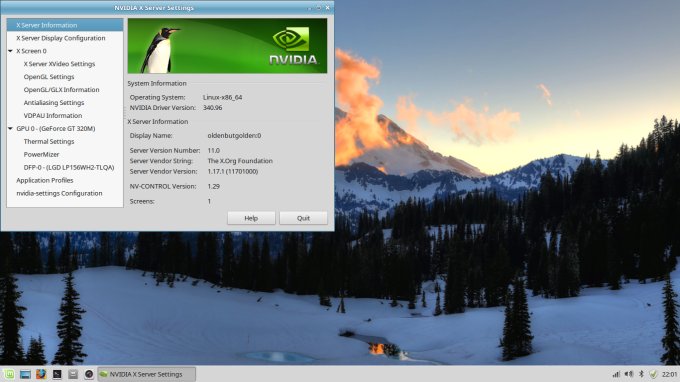Open OpenGL/GLX Information page
The height and width of the screenshot is (382, 680).
pyautogui.click(x=62, y=90)
